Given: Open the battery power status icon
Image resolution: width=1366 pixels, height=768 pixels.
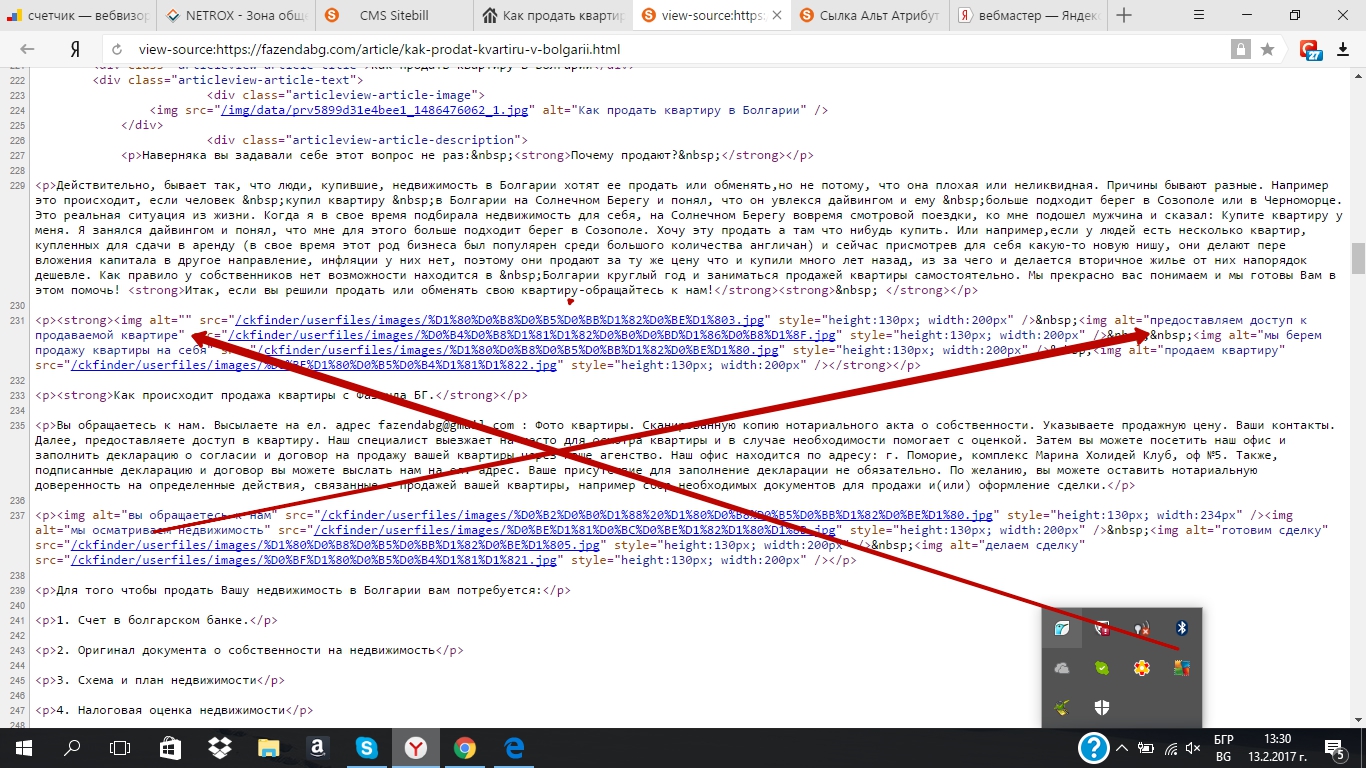Looking at the screenshot, I should click(1145, 747).
